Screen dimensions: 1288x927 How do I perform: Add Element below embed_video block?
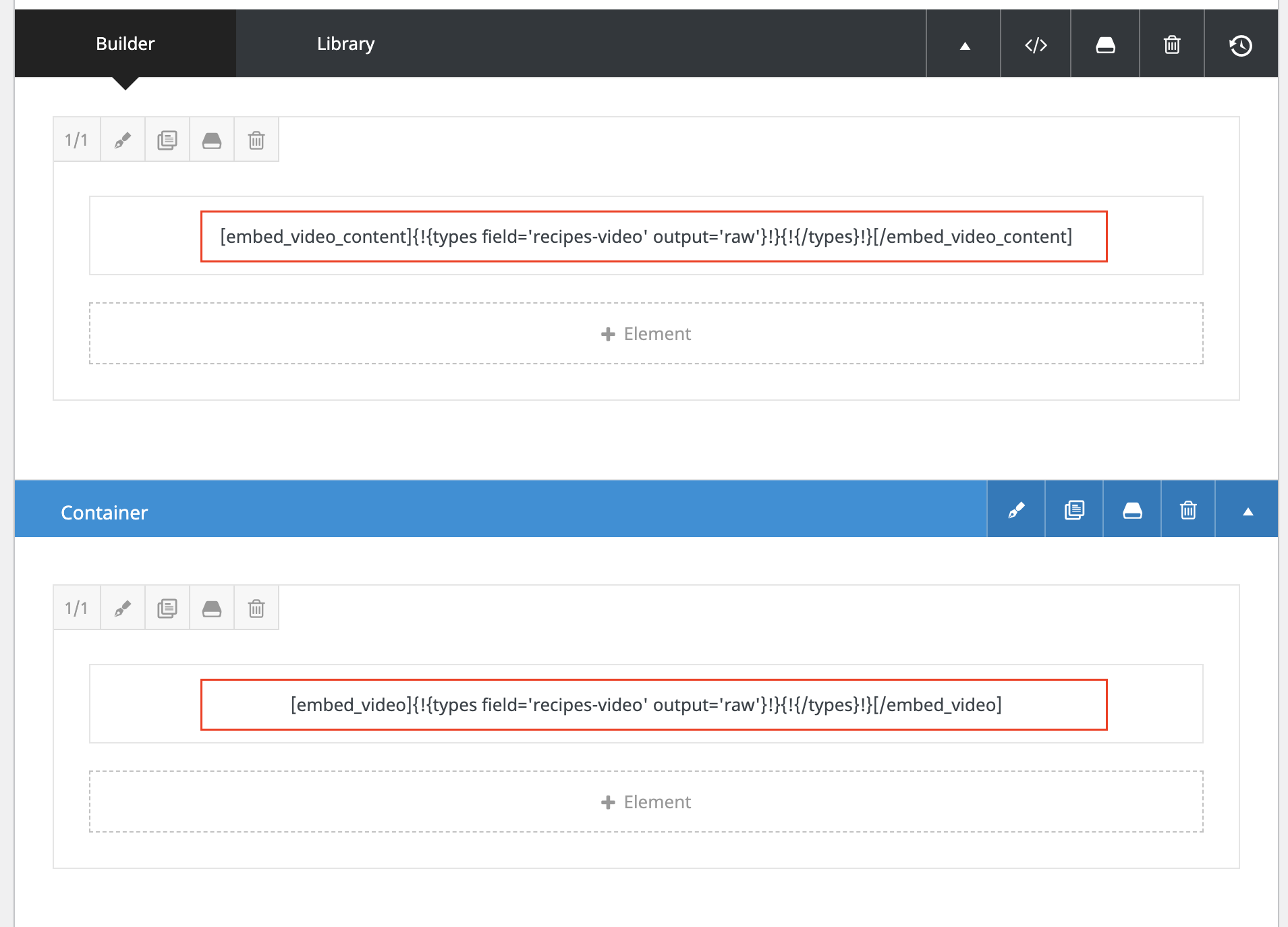tap(646, 802)
